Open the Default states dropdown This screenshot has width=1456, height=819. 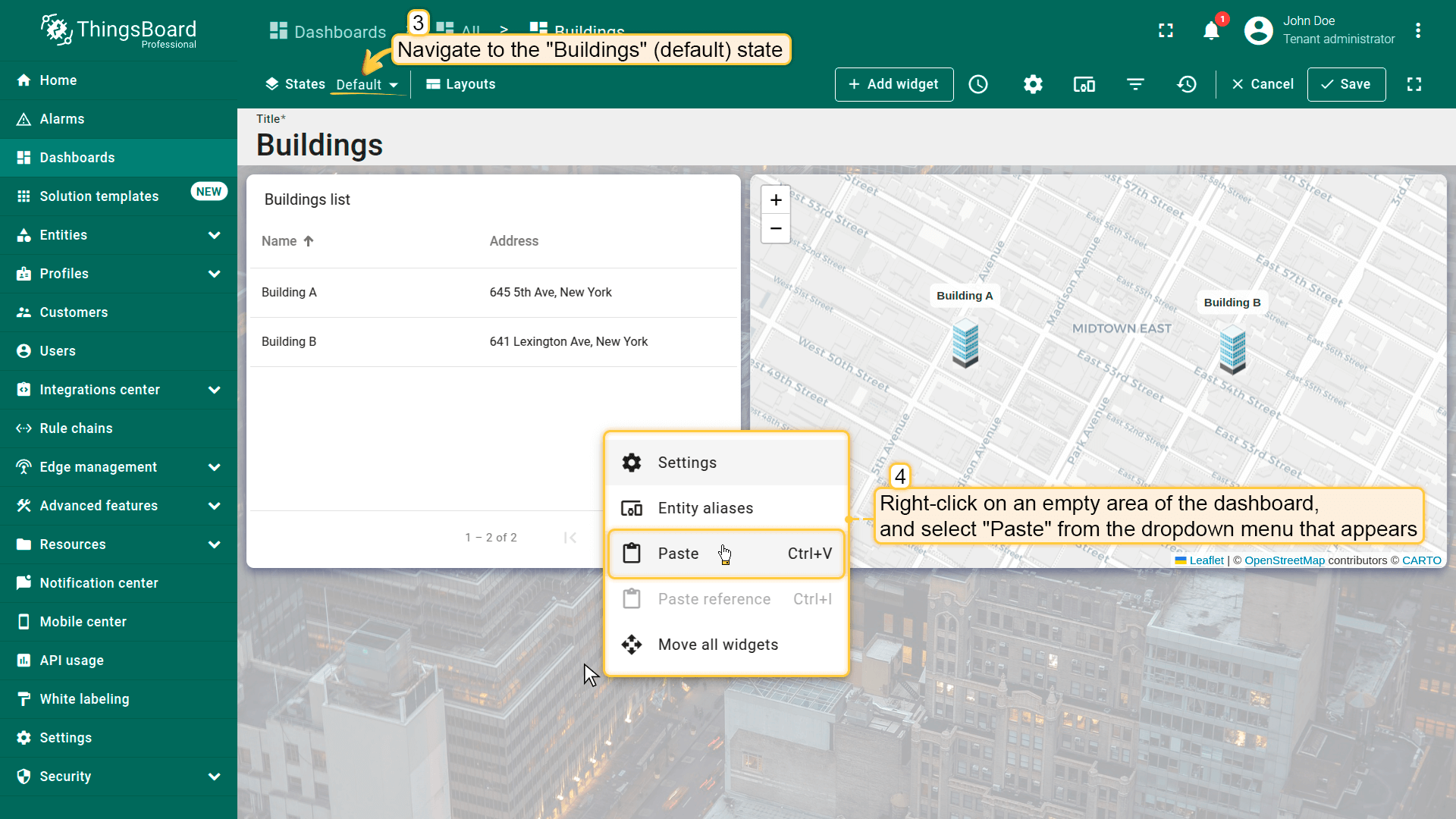click(367, 84)
